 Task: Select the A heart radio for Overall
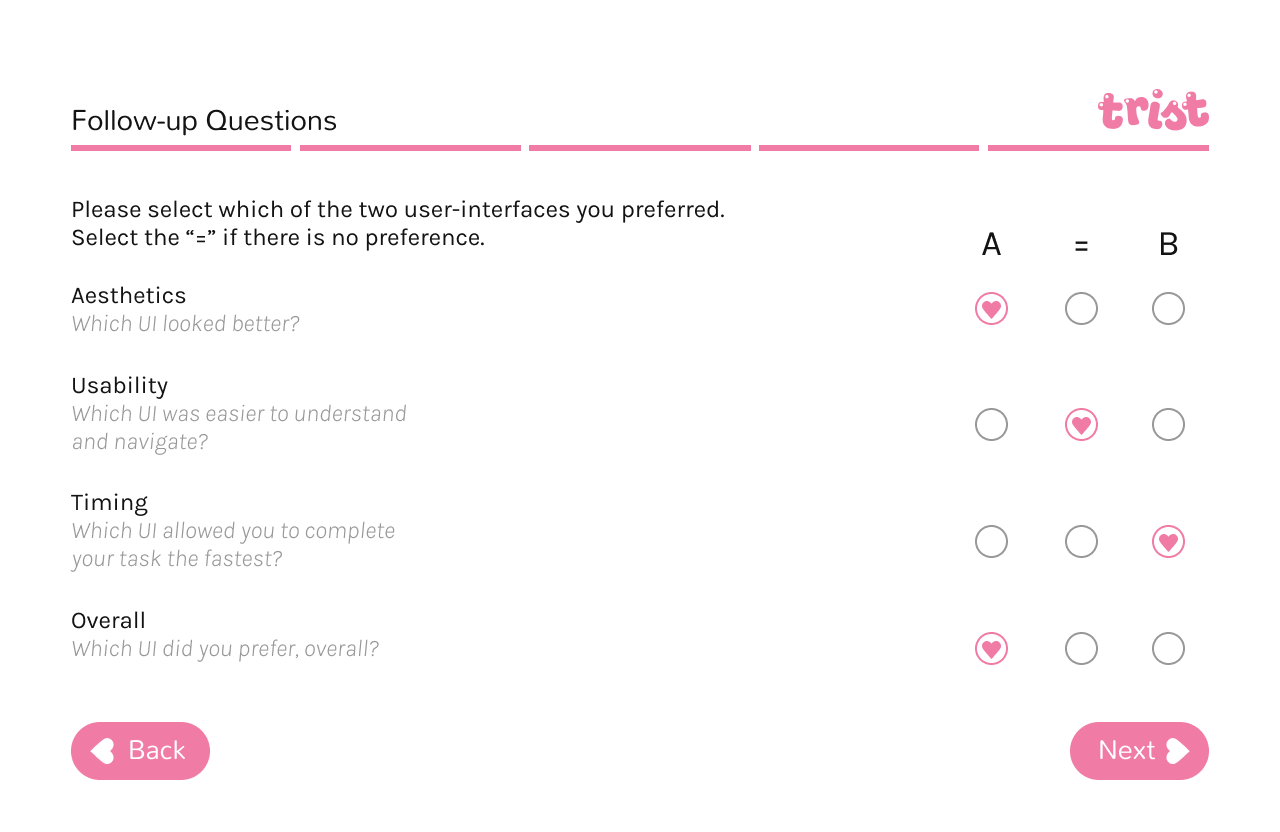[x=991, y=649]
